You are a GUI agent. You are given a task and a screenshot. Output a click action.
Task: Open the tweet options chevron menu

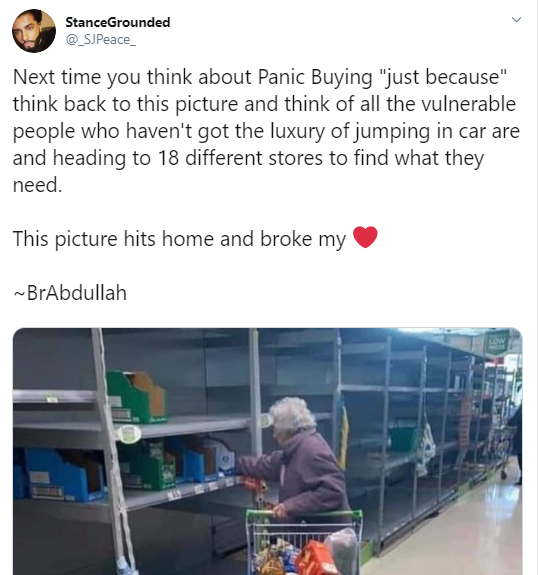(x=516, y=19)
